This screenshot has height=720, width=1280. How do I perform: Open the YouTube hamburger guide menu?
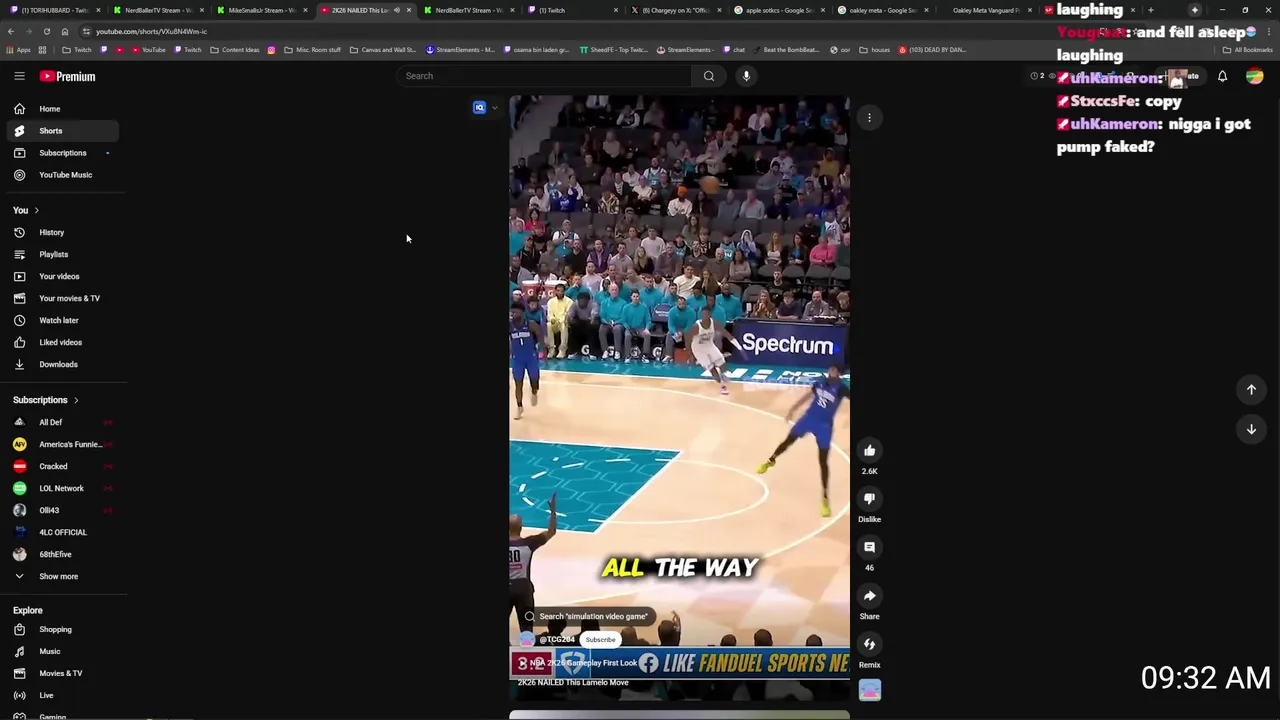click(19, 76)
